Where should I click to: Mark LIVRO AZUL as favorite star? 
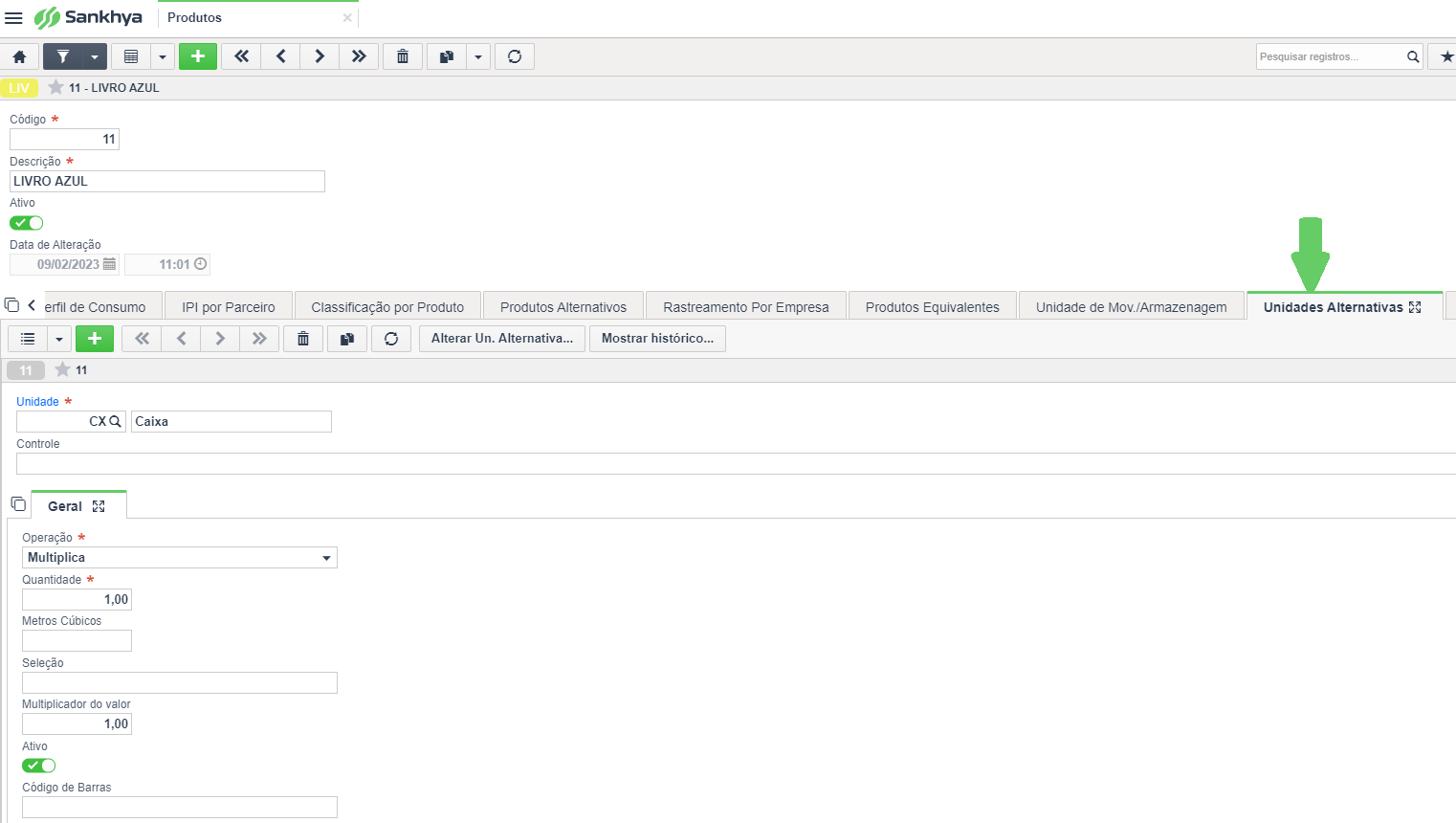point(56,87)
